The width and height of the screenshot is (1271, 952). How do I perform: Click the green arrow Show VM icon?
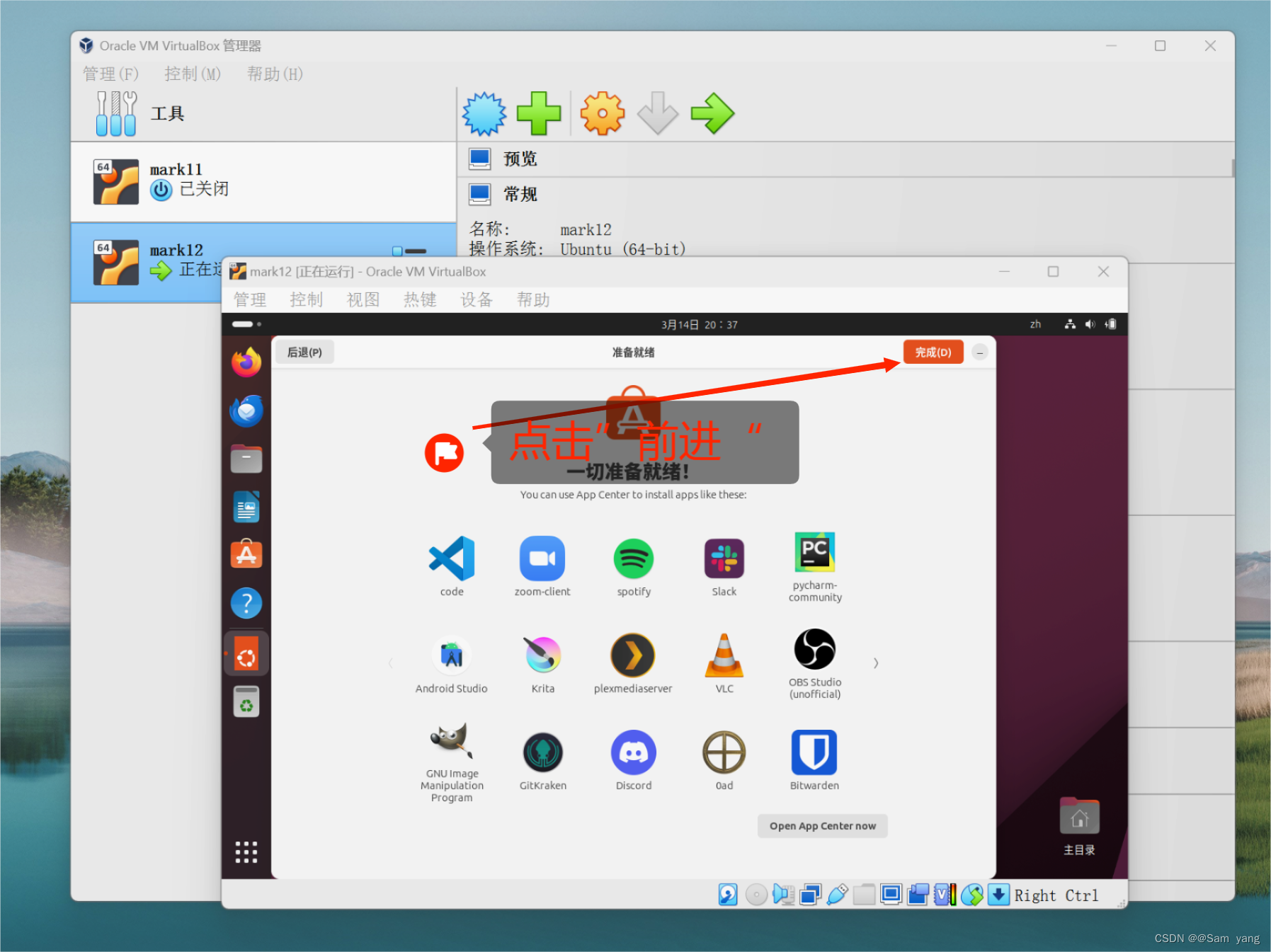[x=712, y=113]
